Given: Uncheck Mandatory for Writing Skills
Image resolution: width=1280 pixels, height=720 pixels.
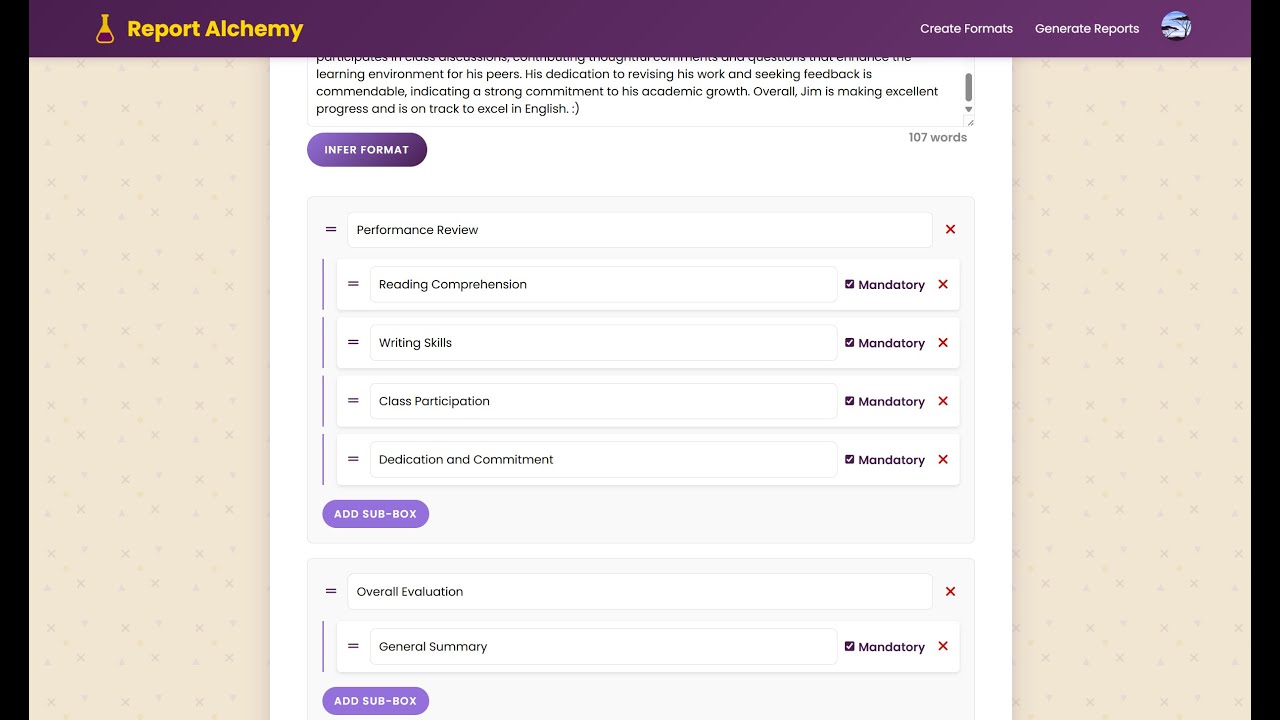Looking at the screenshot, I should 849,342.
